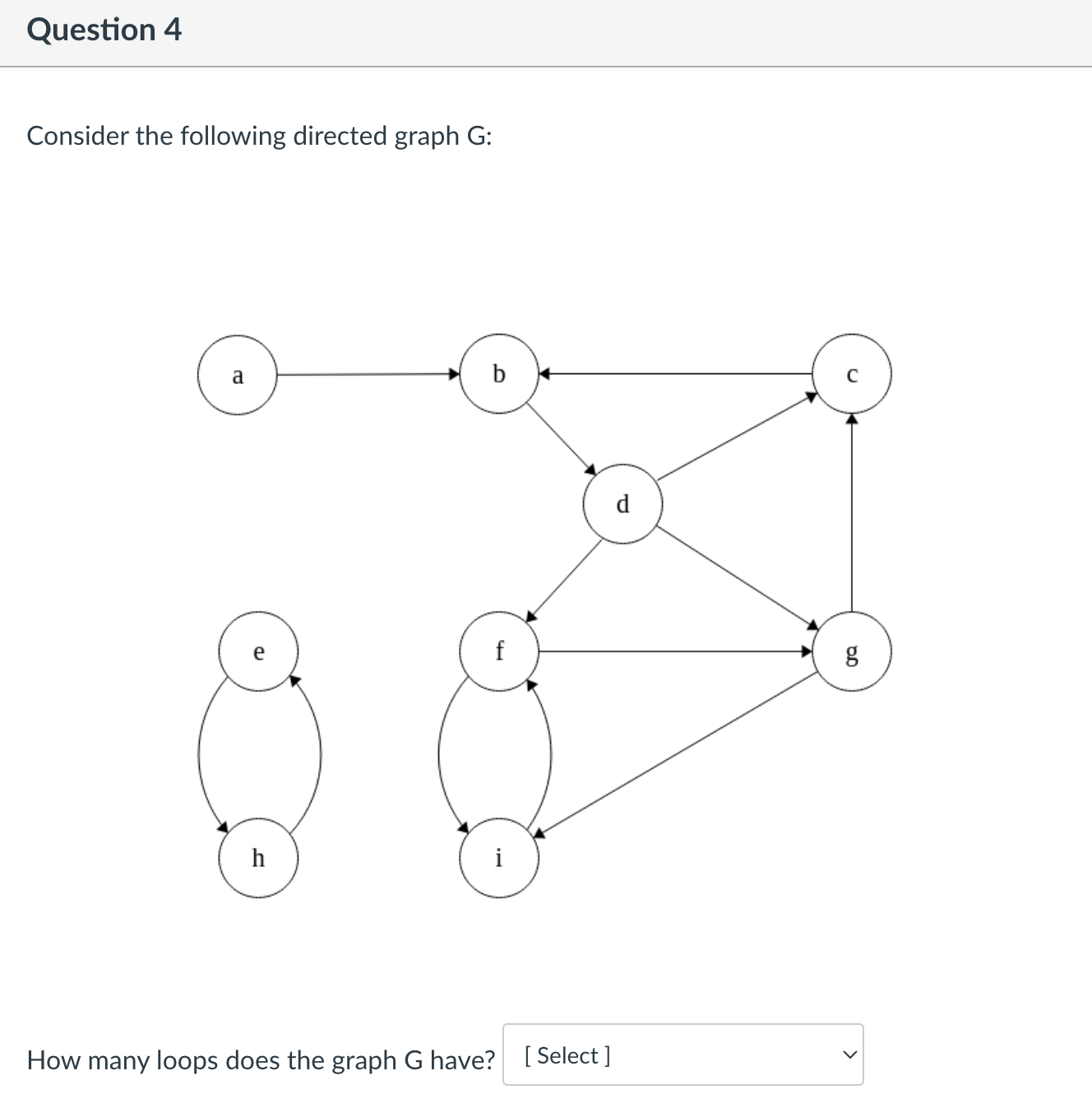The height and width of the screenshot is (1117, 1092).
Task: Click node e in the graph
Action: pyautogui.click(x=258, y=652)
